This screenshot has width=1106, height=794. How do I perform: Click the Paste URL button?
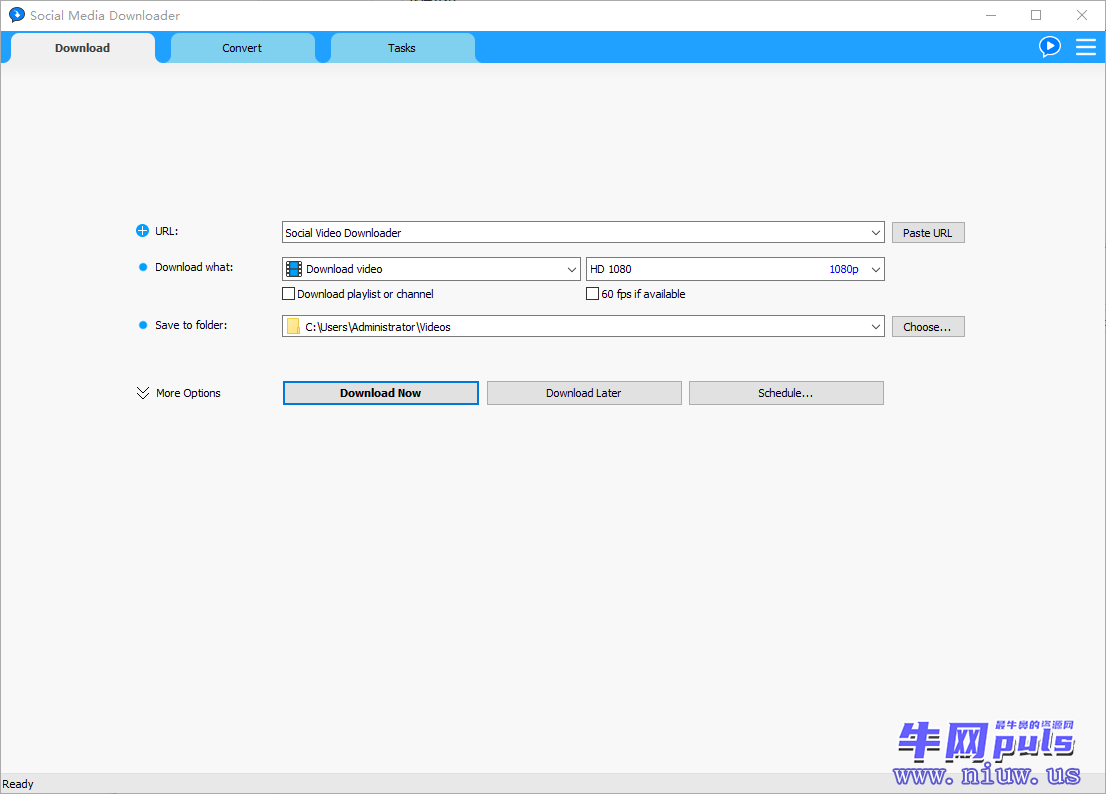pyautogui.click(x=928, y=233)
